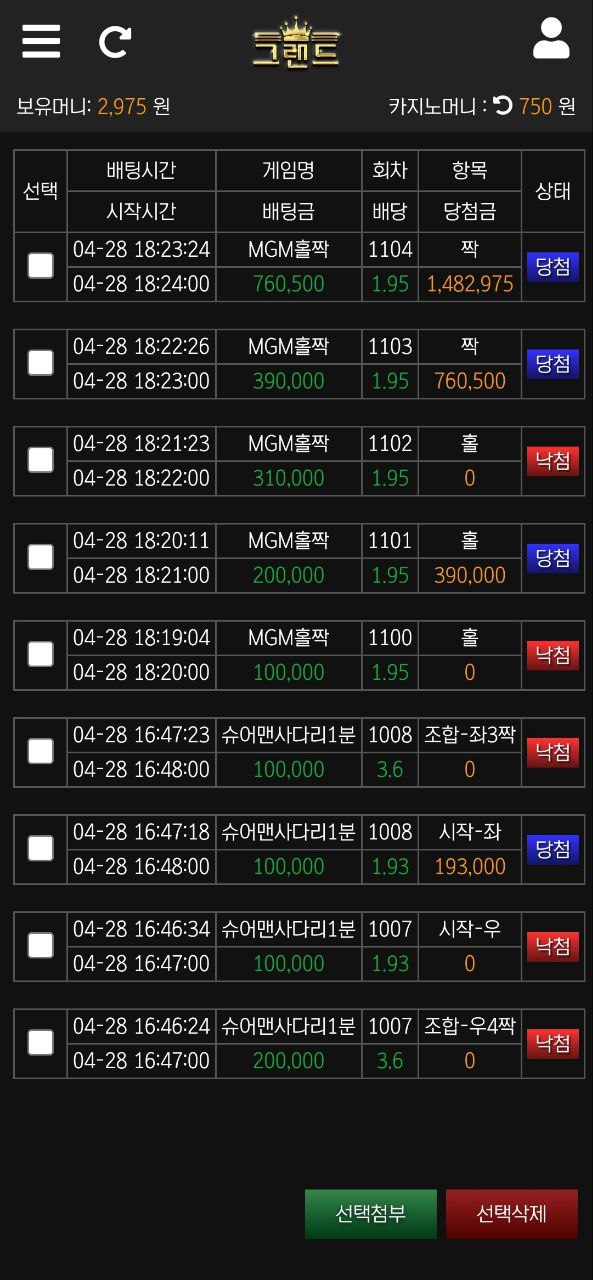Select the round 1100 bet checkbox
Viewport: 593px width, 1280px height.
click(x=40, y=654)
